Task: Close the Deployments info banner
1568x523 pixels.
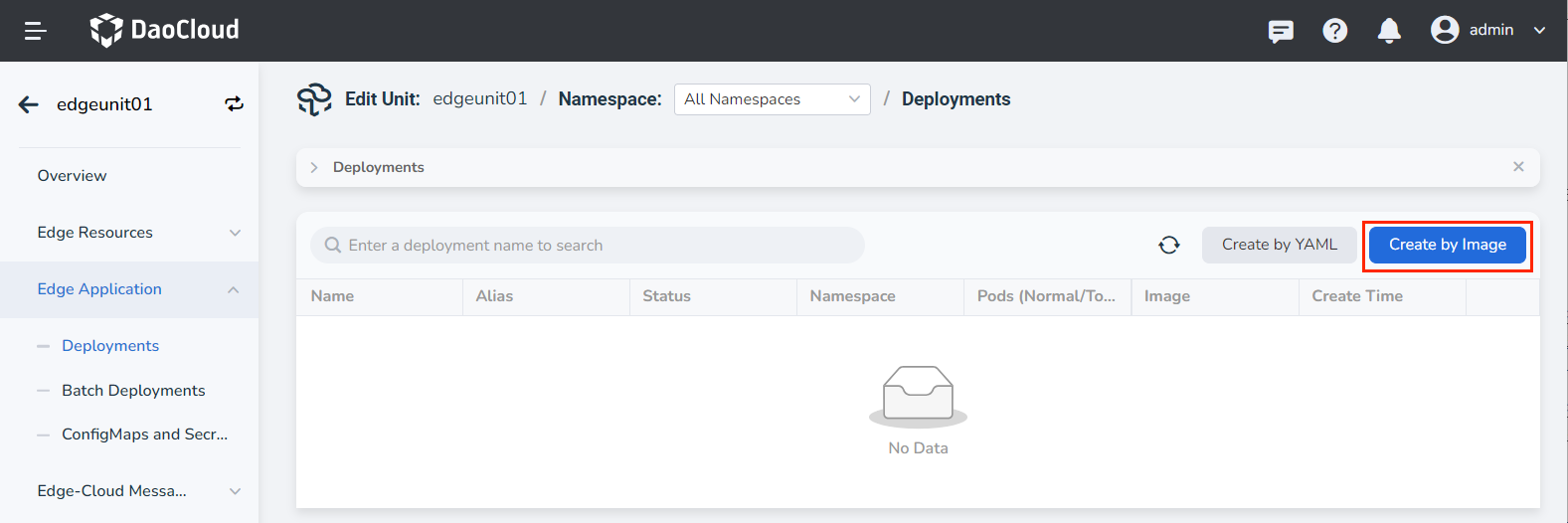Action: 1518,167
